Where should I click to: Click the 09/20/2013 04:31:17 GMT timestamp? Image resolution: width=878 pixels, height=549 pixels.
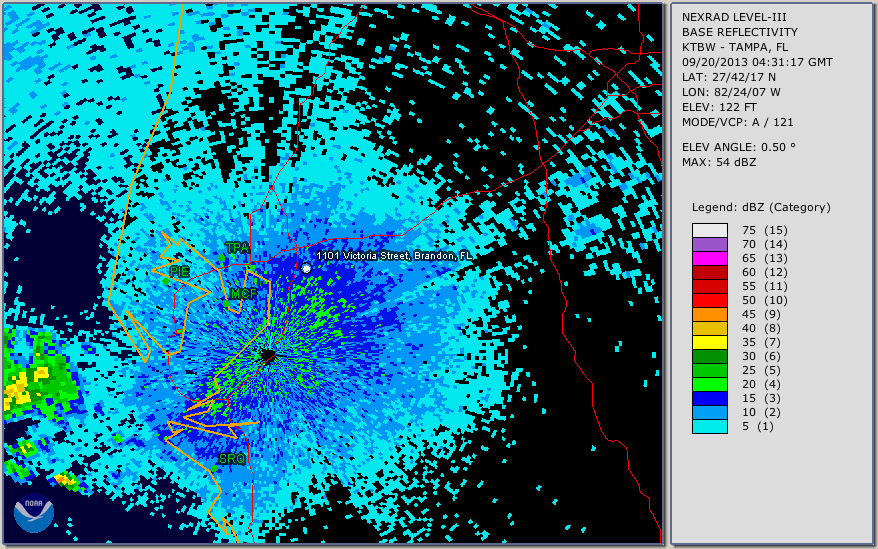tap(757, 62)
